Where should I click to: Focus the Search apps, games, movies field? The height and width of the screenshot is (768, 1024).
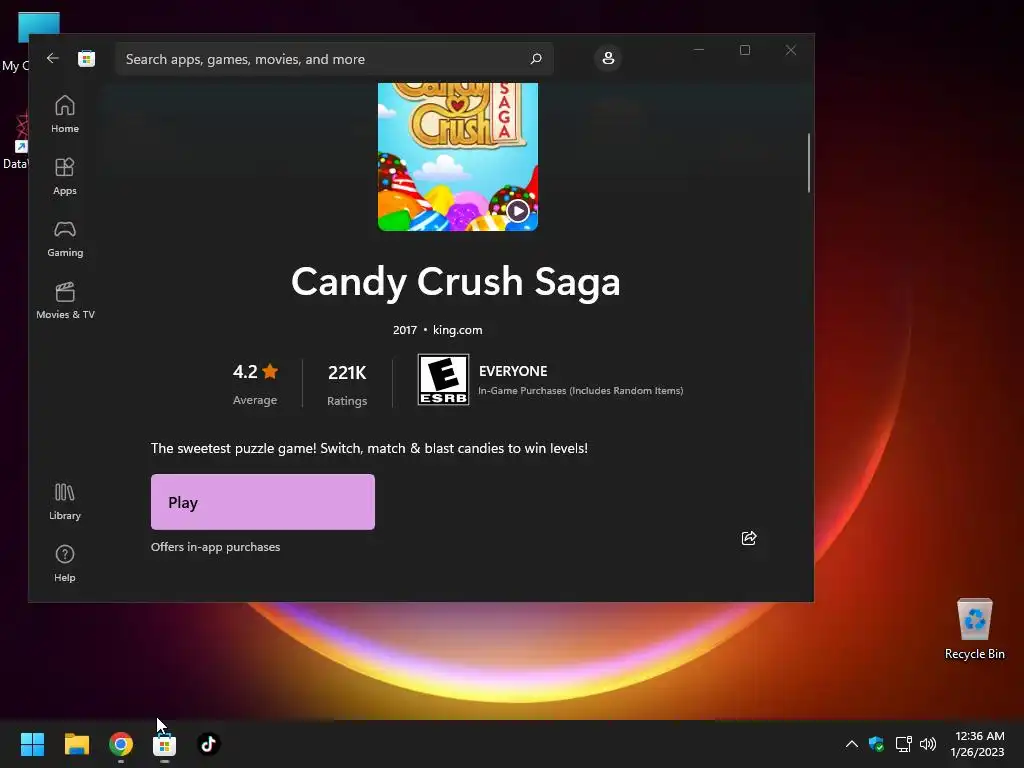(x=334, y=59)
